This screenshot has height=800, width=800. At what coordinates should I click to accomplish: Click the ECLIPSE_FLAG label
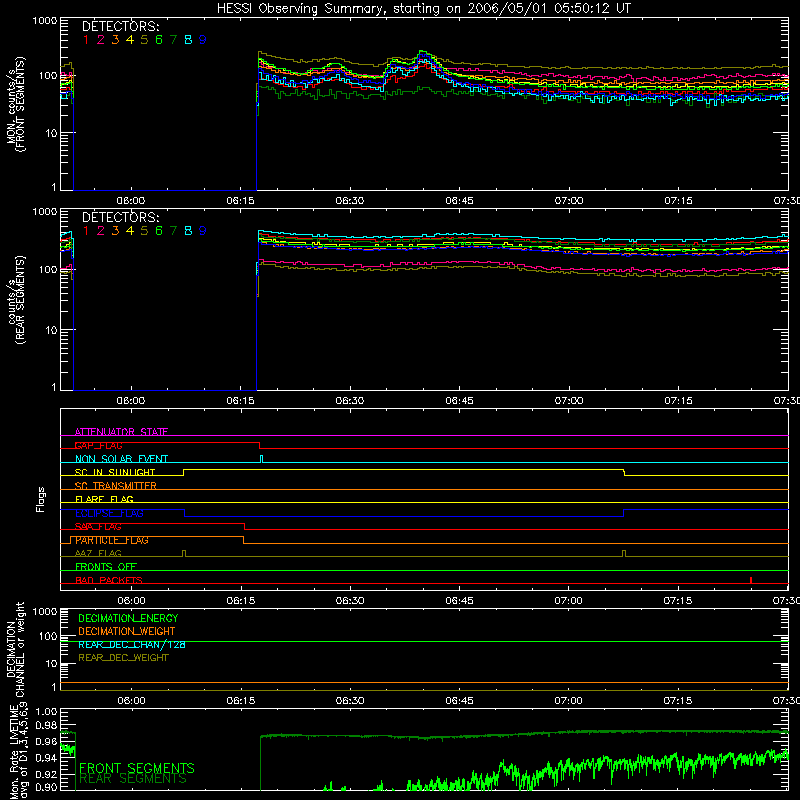(109, 513)
